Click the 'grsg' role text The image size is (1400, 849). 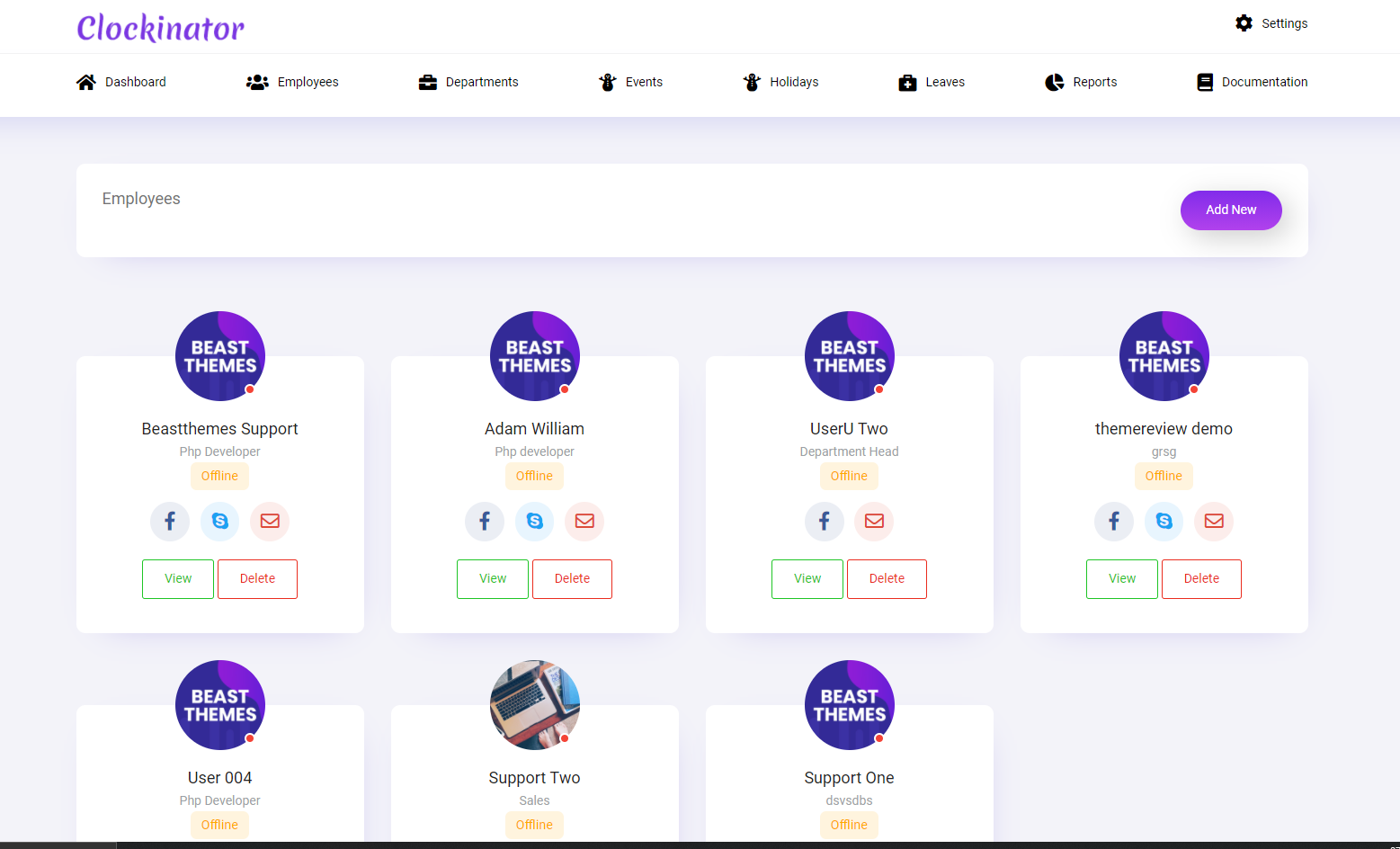click(x=1164, y=452)
